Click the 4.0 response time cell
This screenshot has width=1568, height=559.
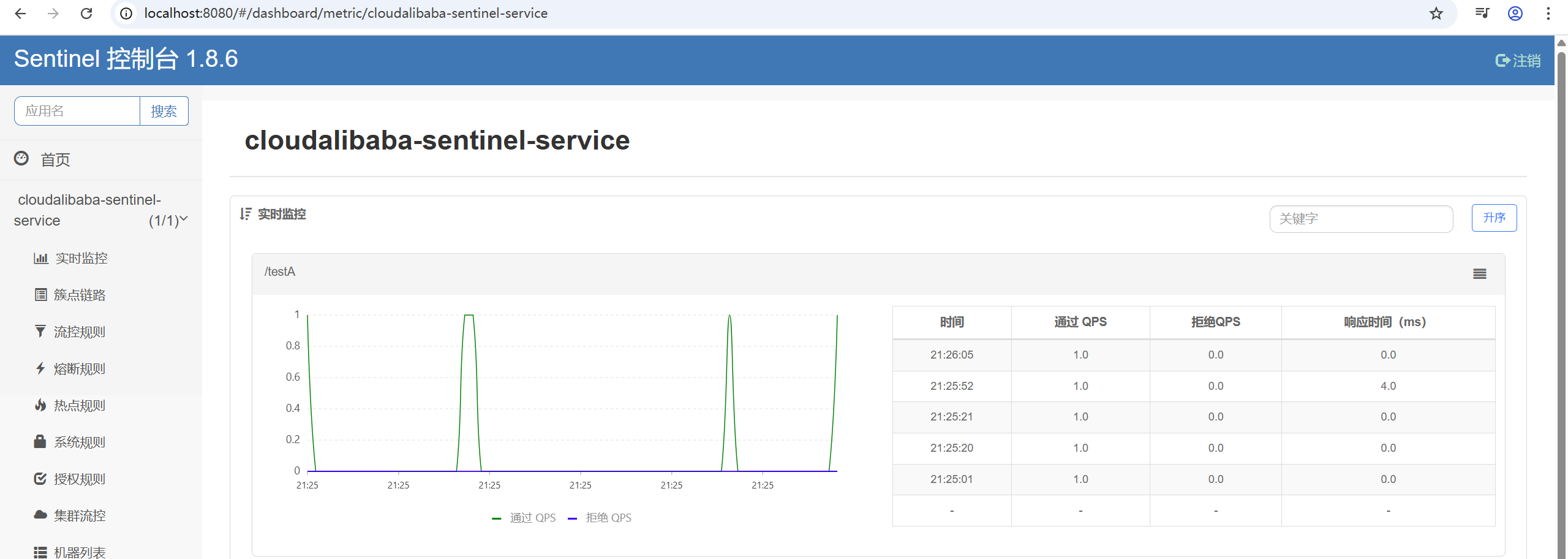pyautogui.click(x=1388, y=386)
